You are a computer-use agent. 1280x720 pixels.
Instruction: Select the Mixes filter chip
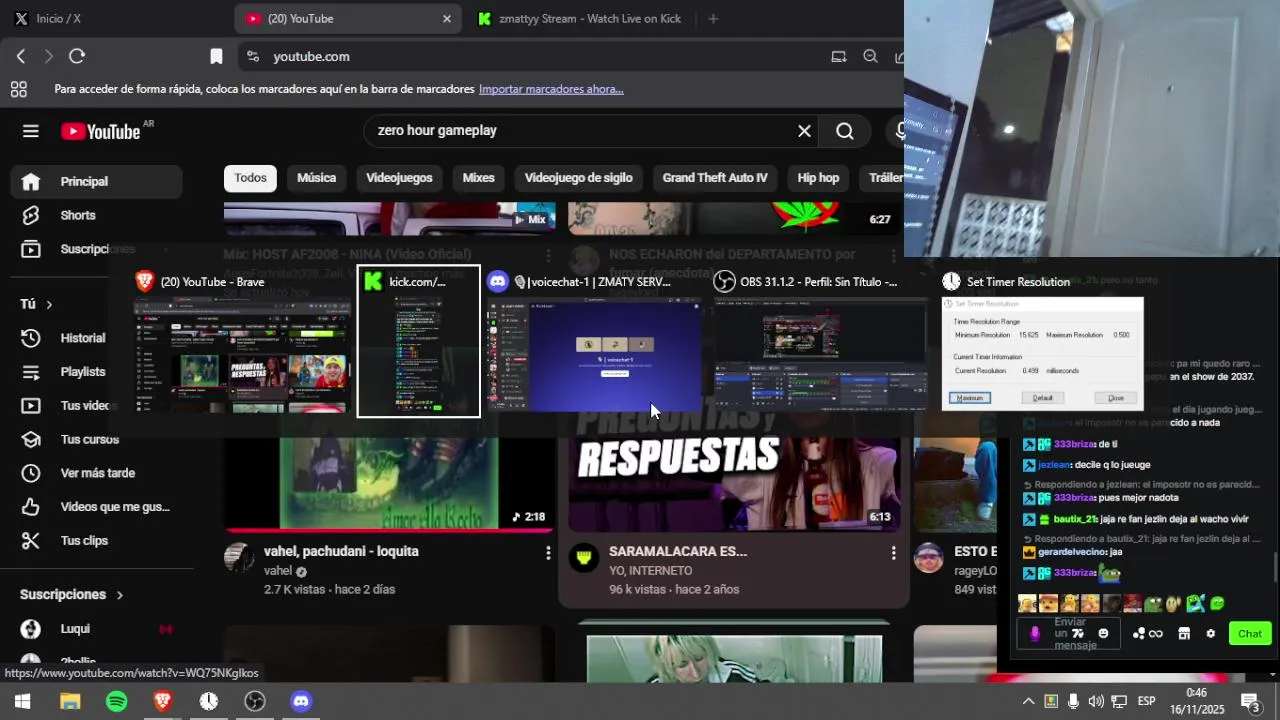[478, 178]
